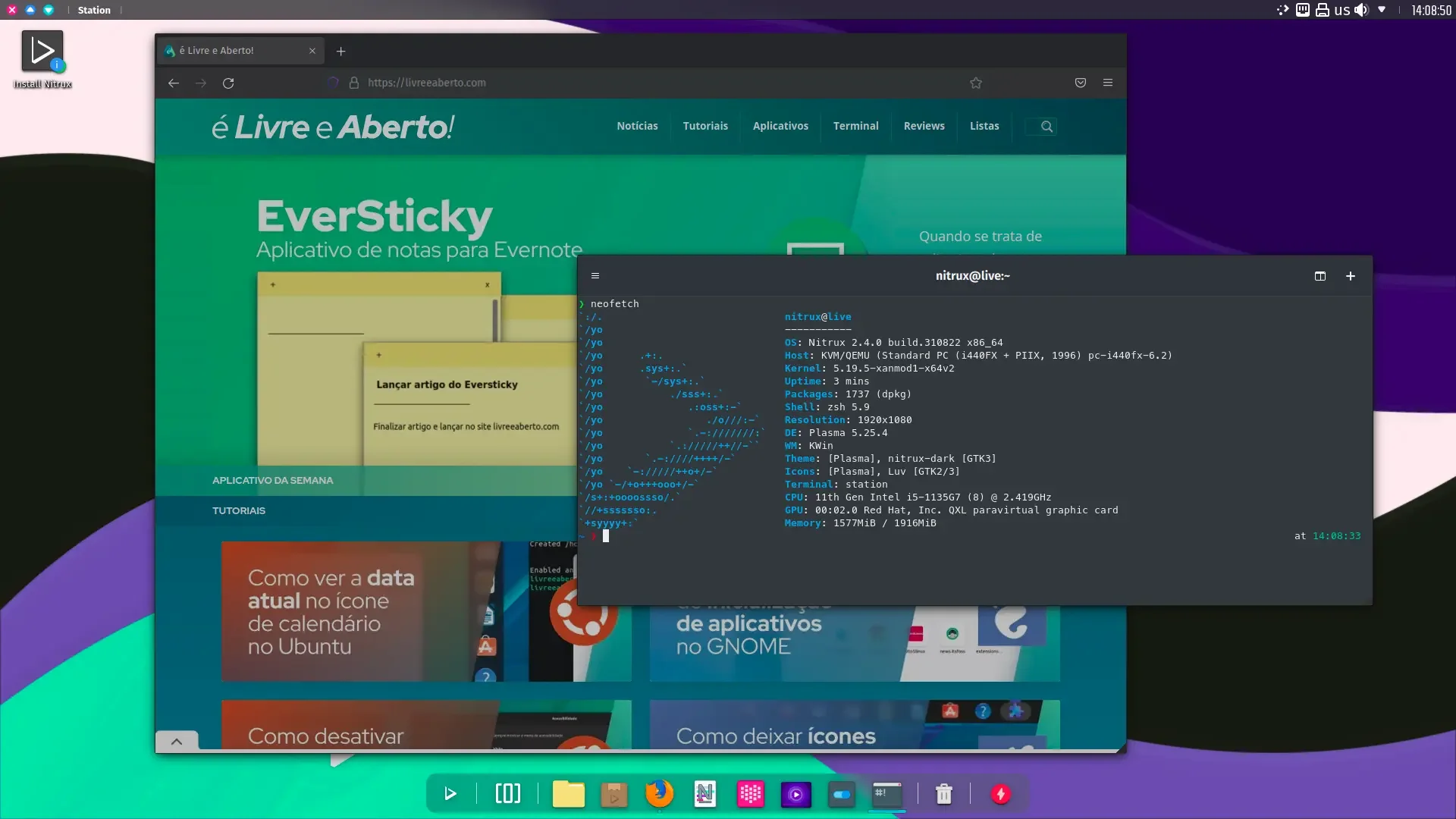Open the Aplicativos menu item
The height and width of the screenshot is (819, 1456).
click(780, 126)
